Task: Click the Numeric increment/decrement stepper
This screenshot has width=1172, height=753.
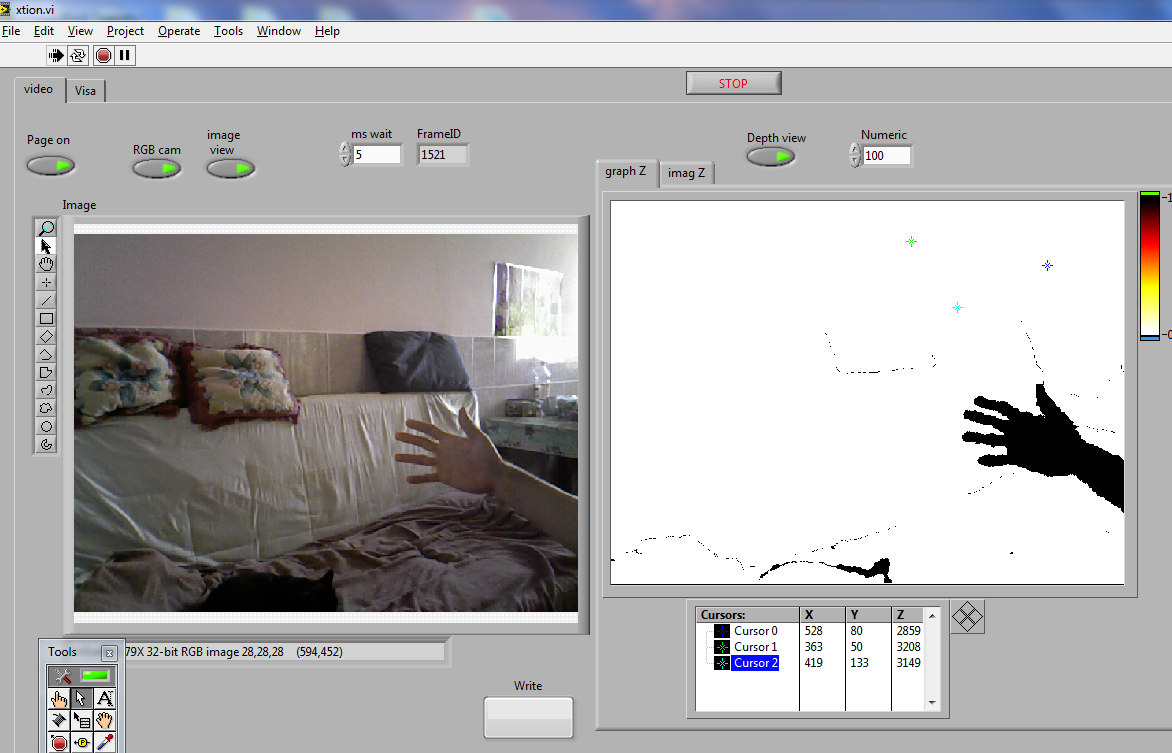Action: 855,155
